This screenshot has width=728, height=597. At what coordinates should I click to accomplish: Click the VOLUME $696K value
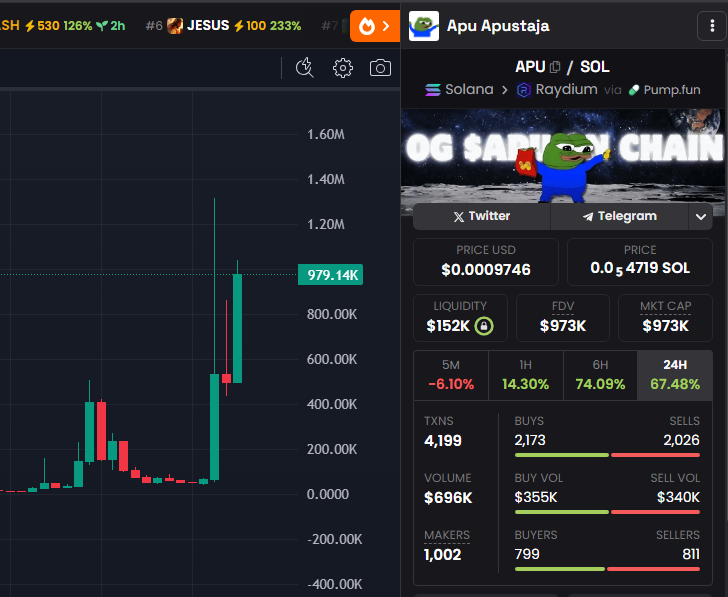448,498
